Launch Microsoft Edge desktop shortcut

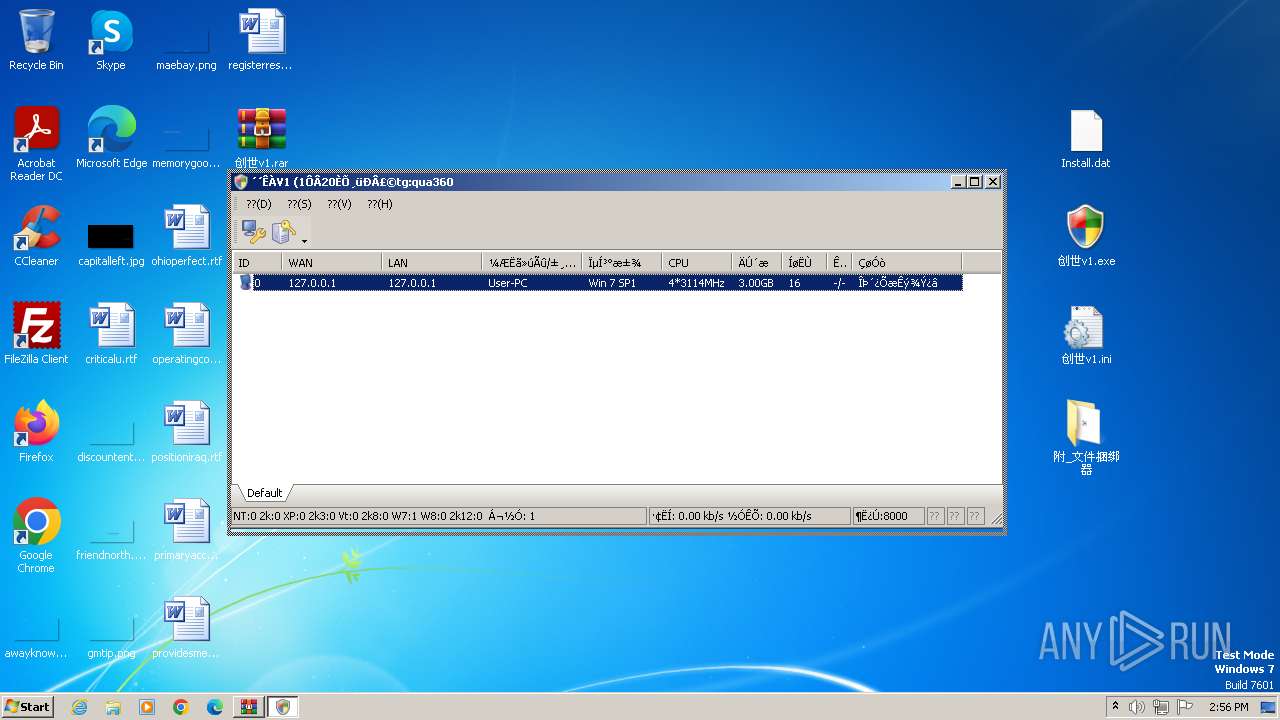pyautogui.click(x=111, y=138)
